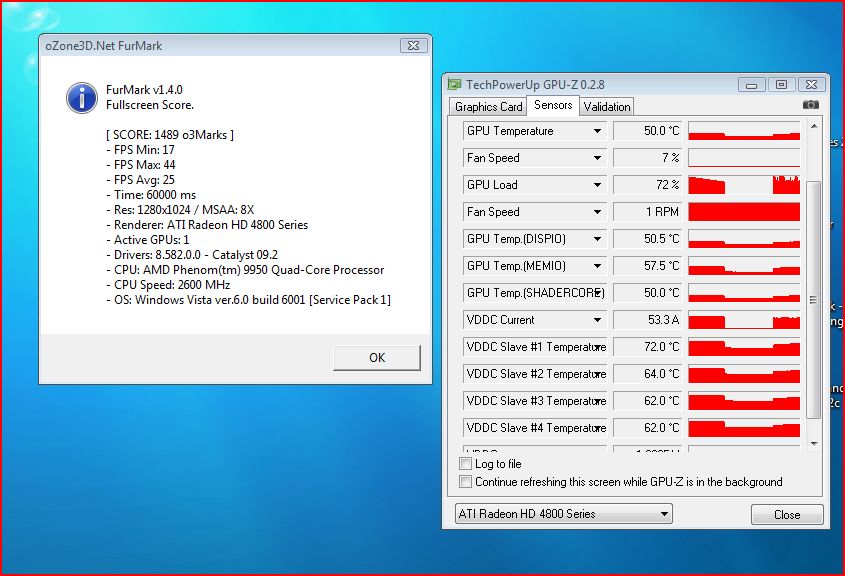845x576 pixels.
Task: Open the VDDC Current dropdown
Action: pos(597,320)
